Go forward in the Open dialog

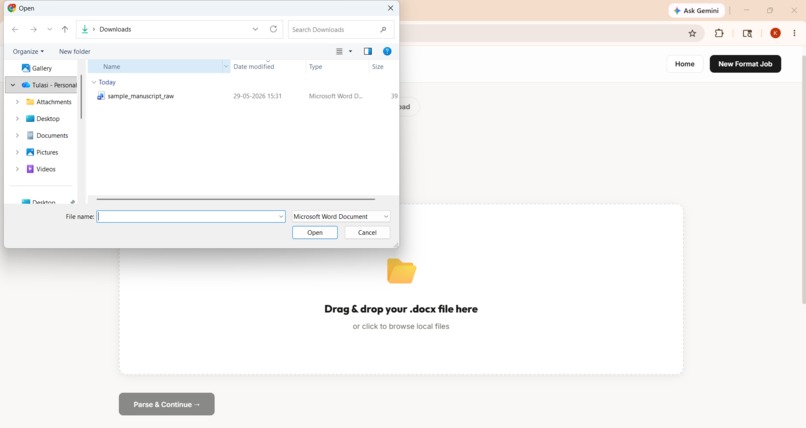[x=33, y=29]
